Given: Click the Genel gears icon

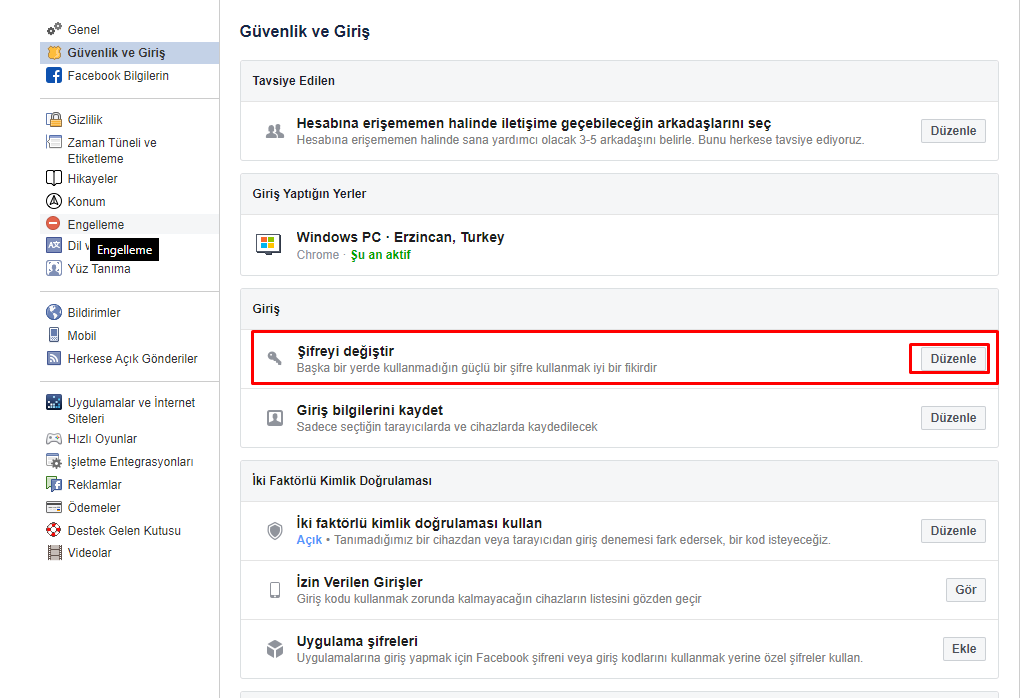Looking at the screenshot, I should pos(54,30).
